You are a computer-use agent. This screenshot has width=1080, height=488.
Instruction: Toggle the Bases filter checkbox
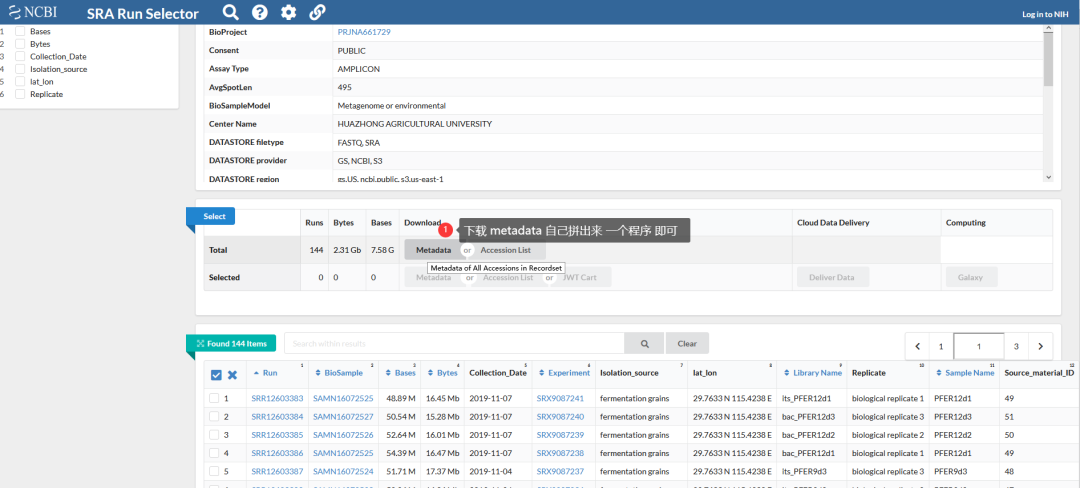pyautogui.click(x=21, y=32)
